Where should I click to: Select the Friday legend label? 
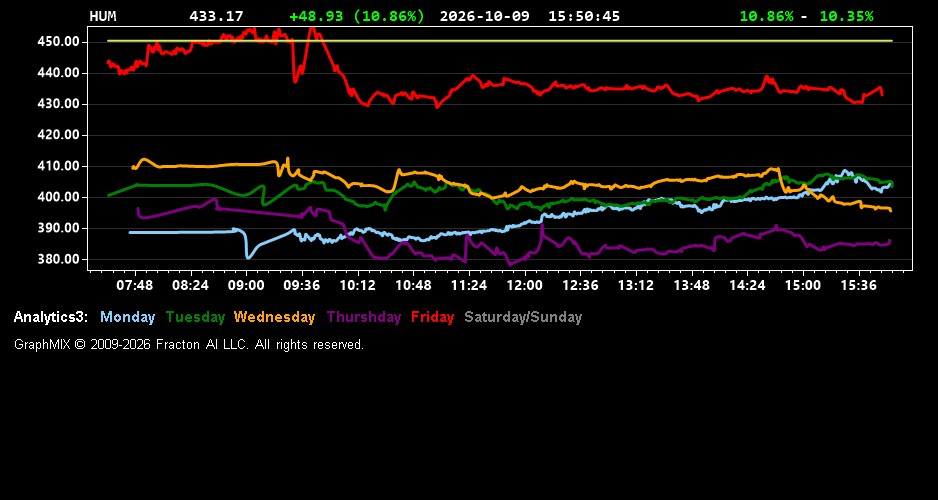coord(433,317)
